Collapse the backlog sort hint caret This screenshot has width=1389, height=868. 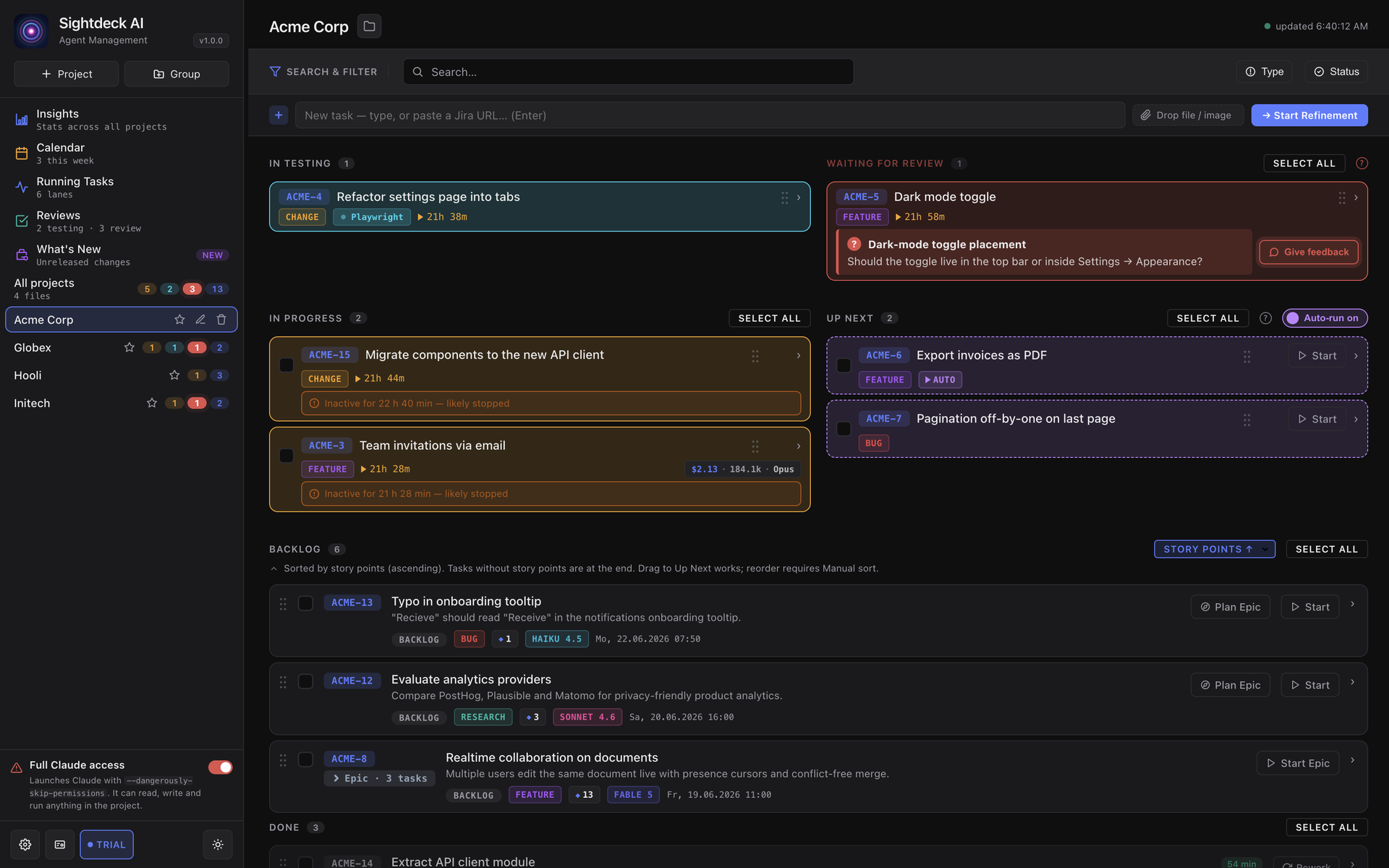[x=274, y=569]
